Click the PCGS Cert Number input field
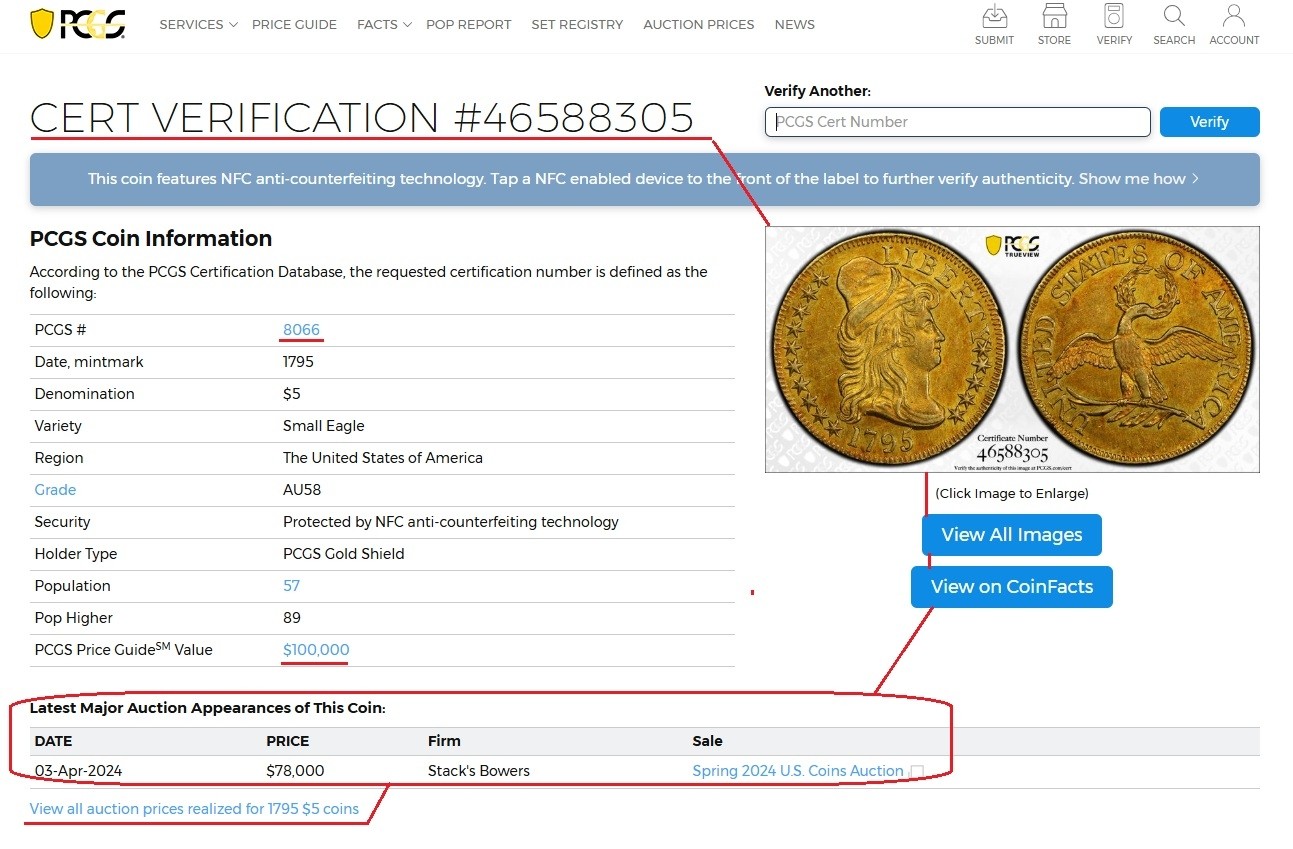 point(957,122)
